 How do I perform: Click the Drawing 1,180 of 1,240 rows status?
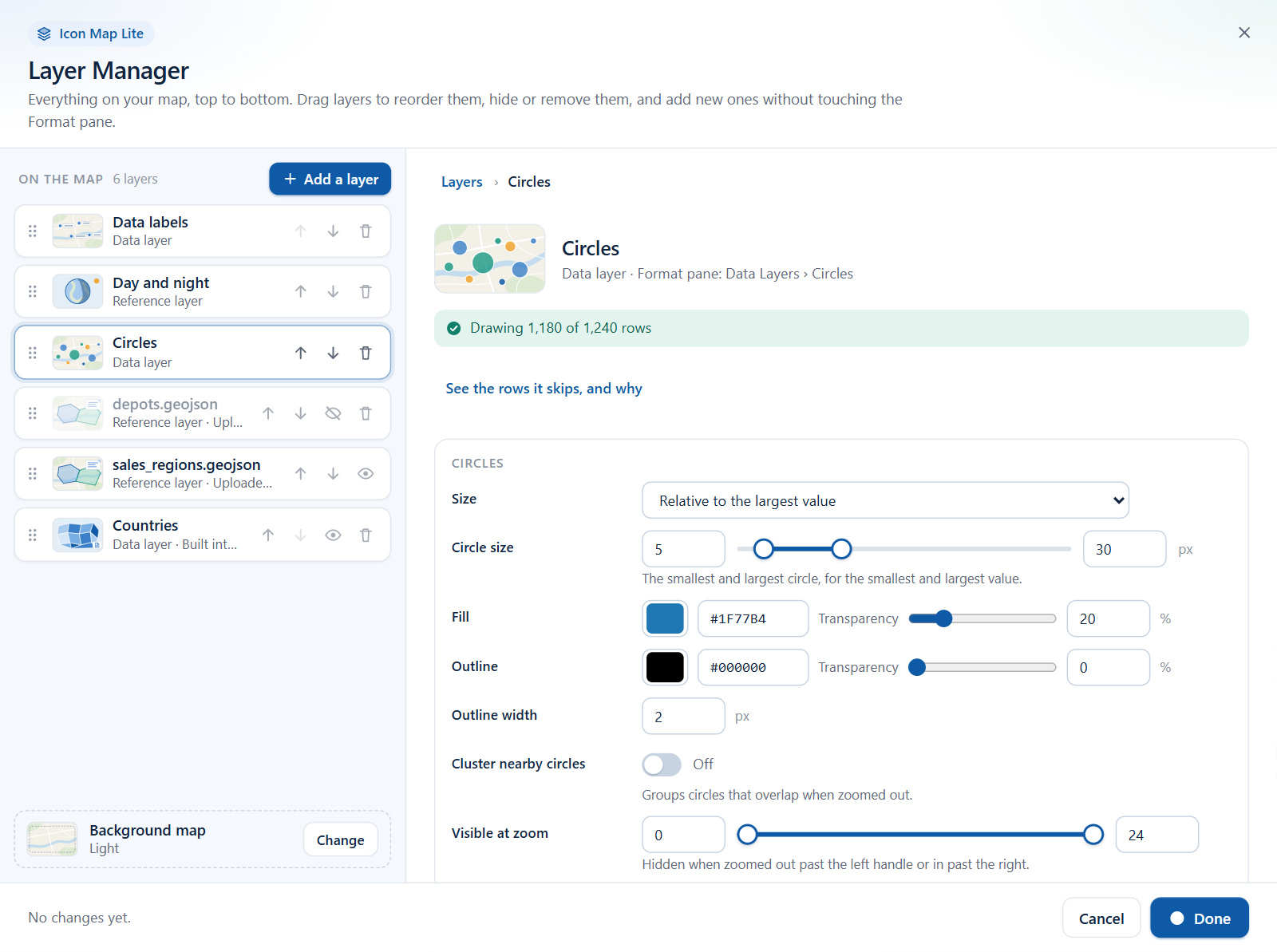841,328
